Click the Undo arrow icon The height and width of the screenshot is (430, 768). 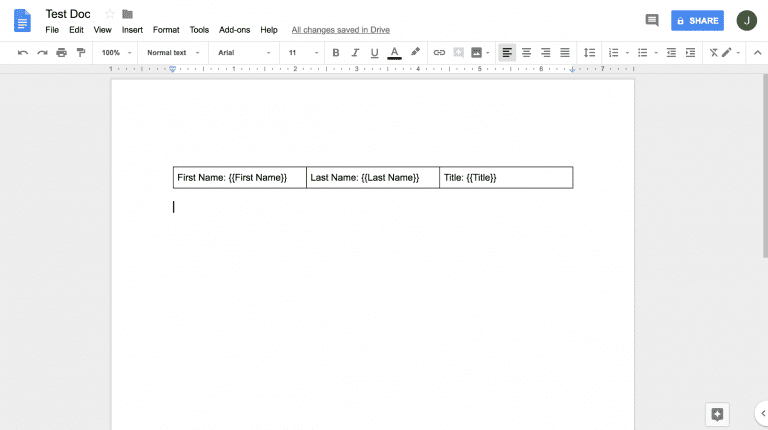[23, 52]
